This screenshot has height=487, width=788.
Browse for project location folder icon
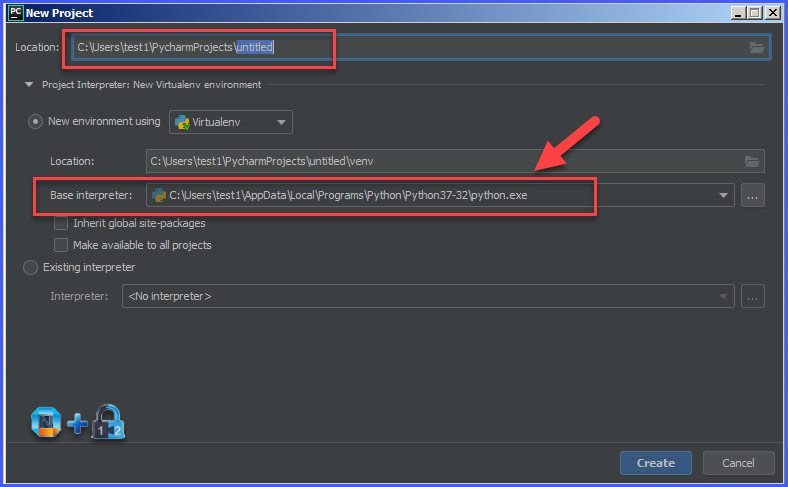757,48
